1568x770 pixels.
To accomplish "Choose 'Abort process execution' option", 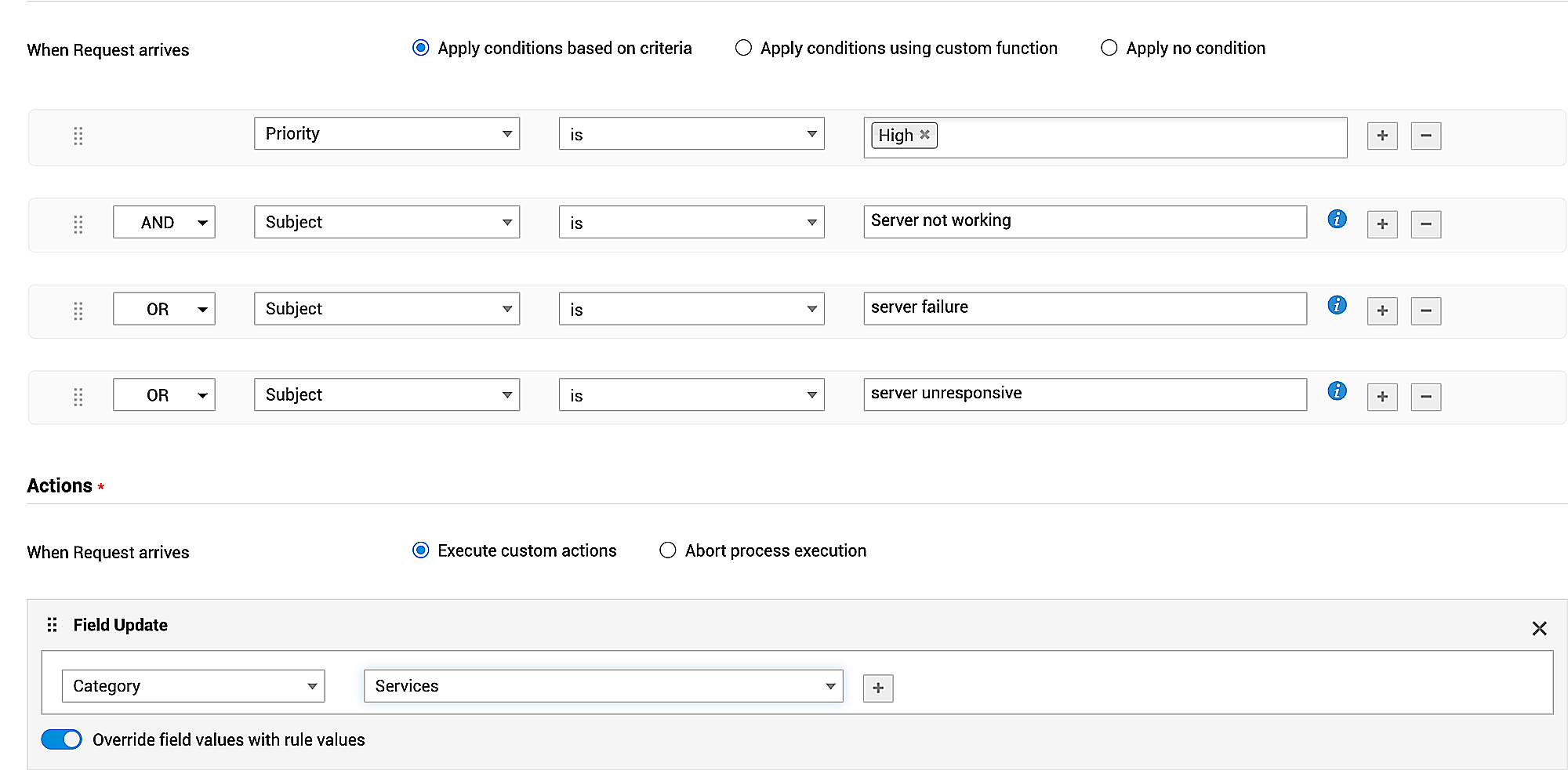I will point(667,550).
